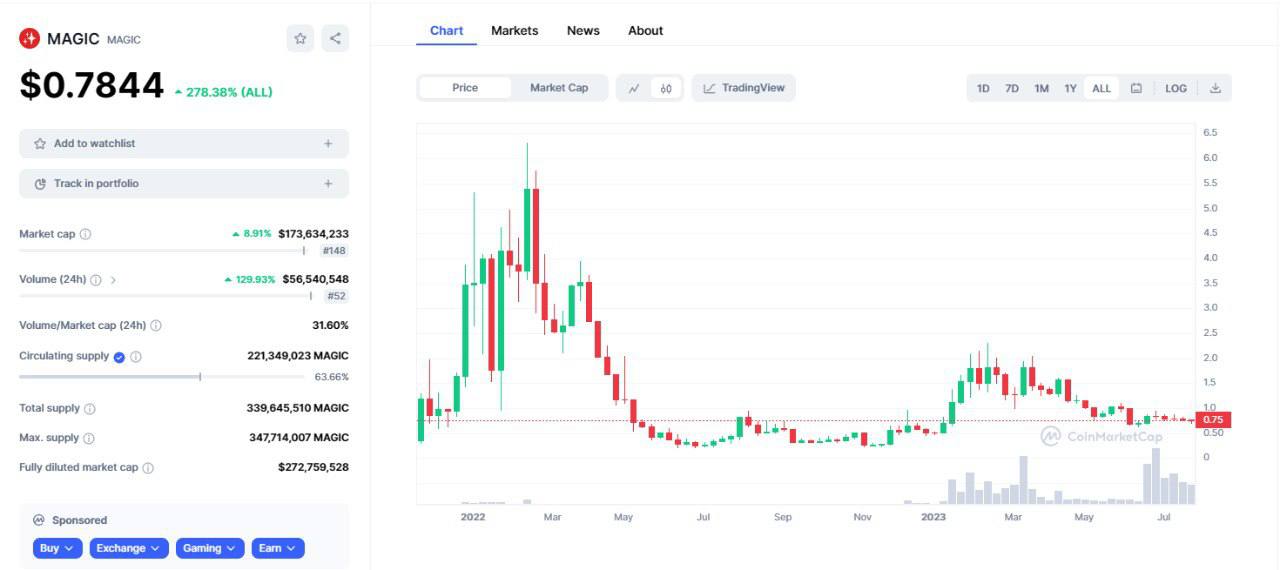Select the 7D time range

point(1012,88)
